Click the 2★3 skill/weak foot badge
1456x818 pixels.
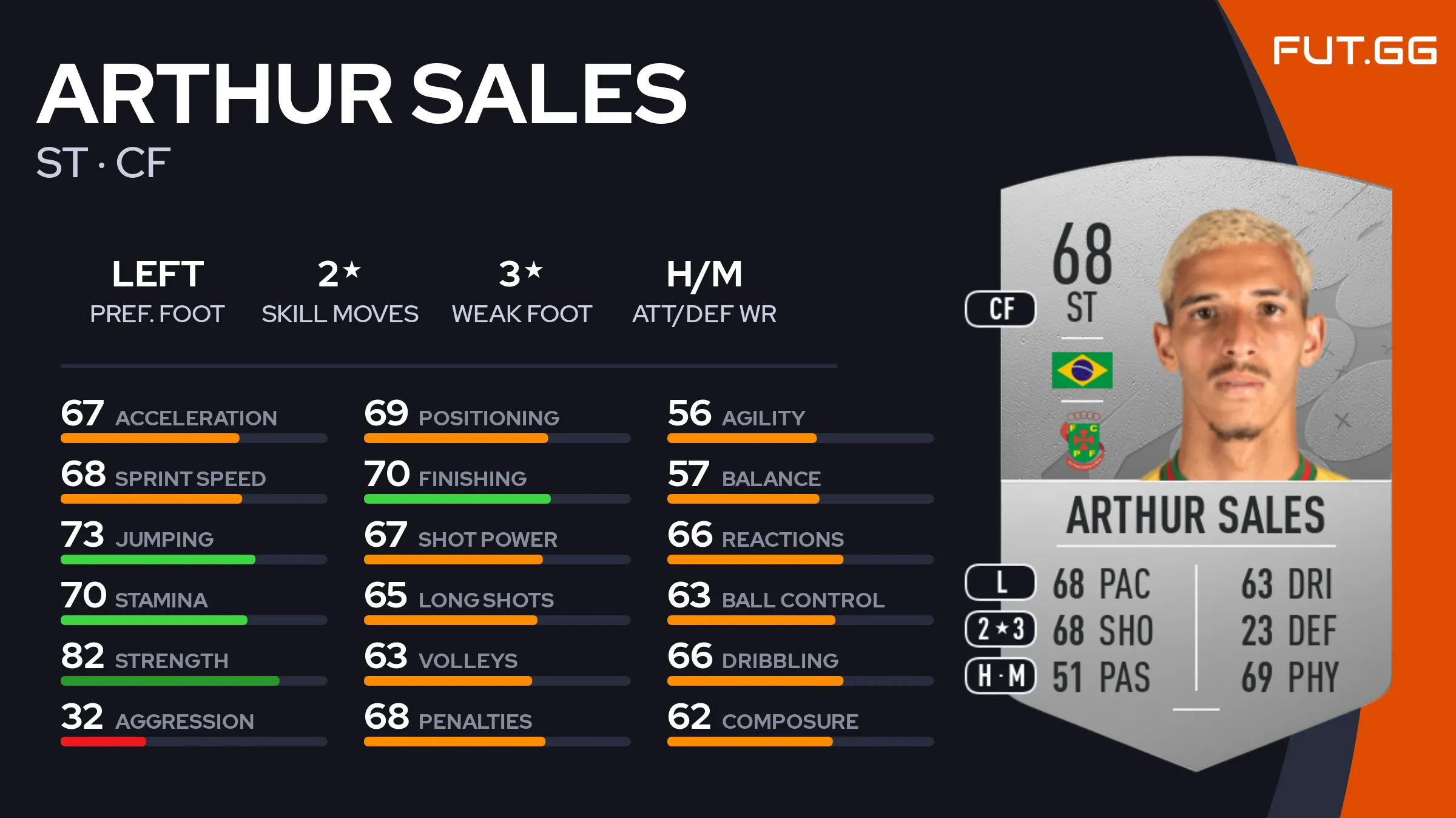(x=1000, y=629)
